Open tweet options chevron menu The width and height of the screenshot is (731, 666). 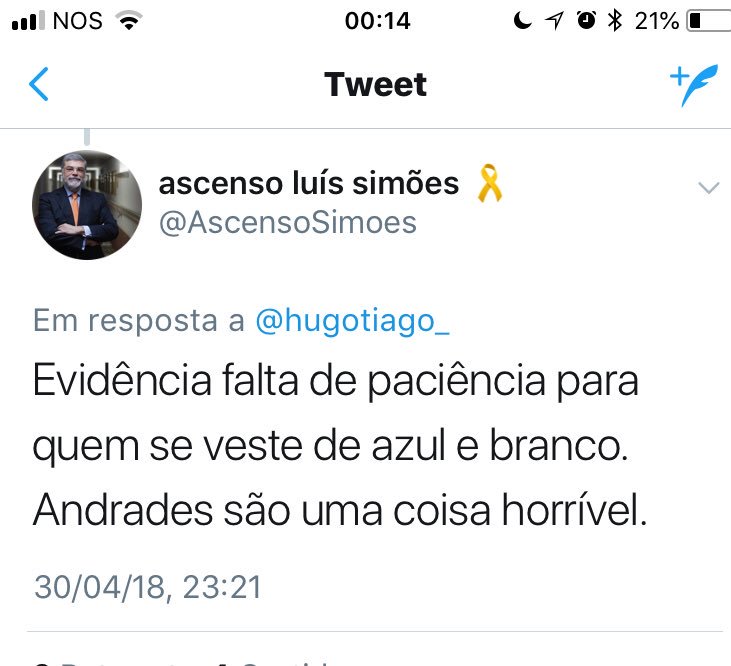tap(709, 188)
